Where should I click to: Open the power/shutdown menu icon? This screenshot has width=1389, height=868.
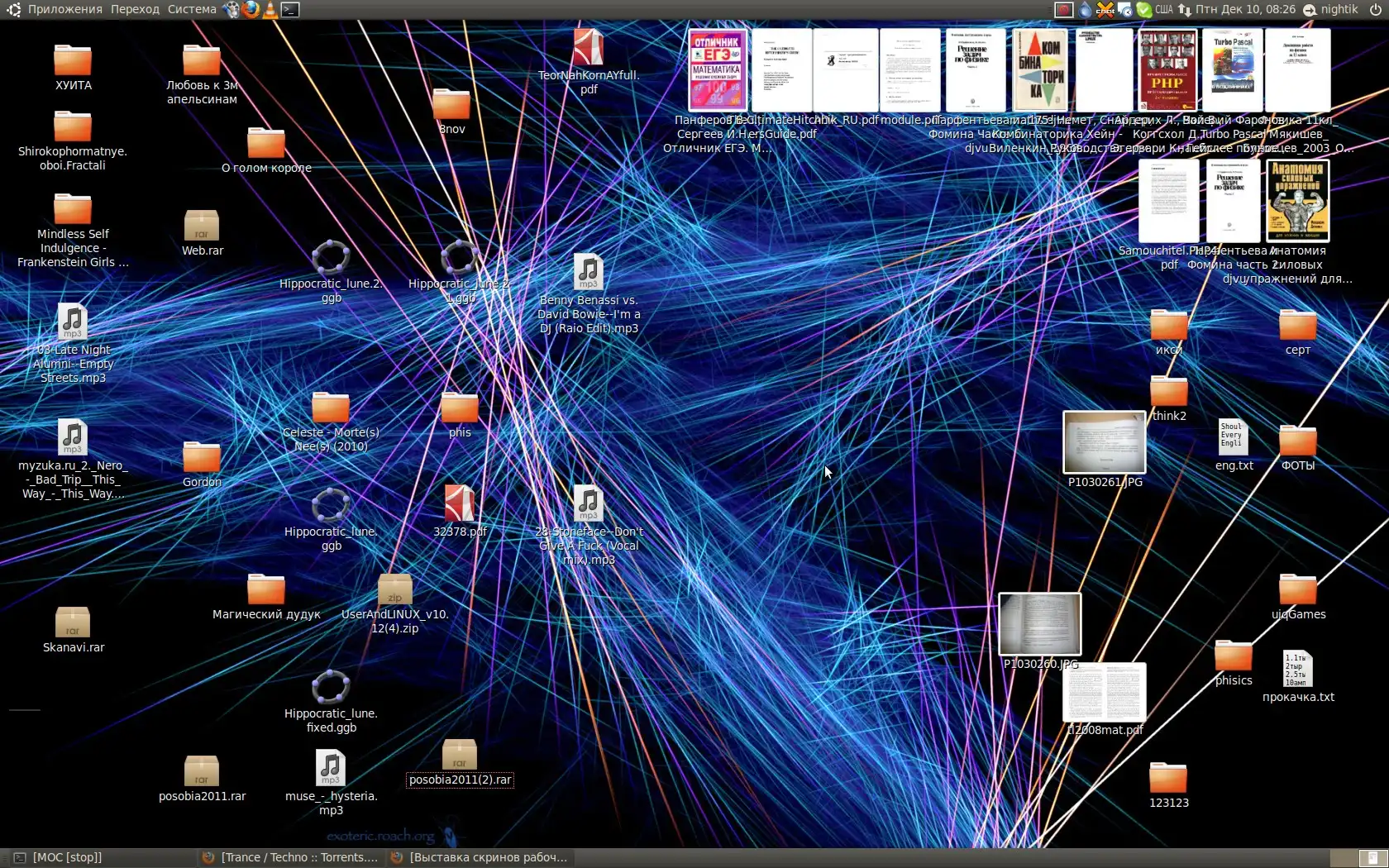[1376, 10]
